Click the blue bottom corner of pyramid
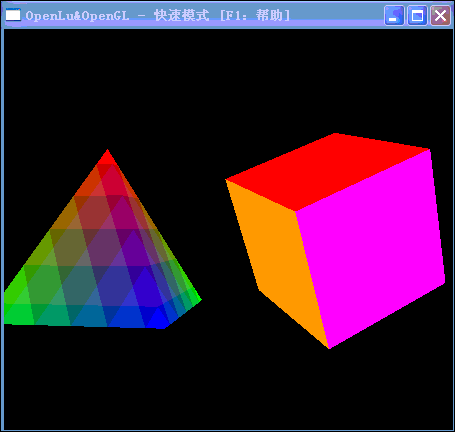 tap(159, 320)
